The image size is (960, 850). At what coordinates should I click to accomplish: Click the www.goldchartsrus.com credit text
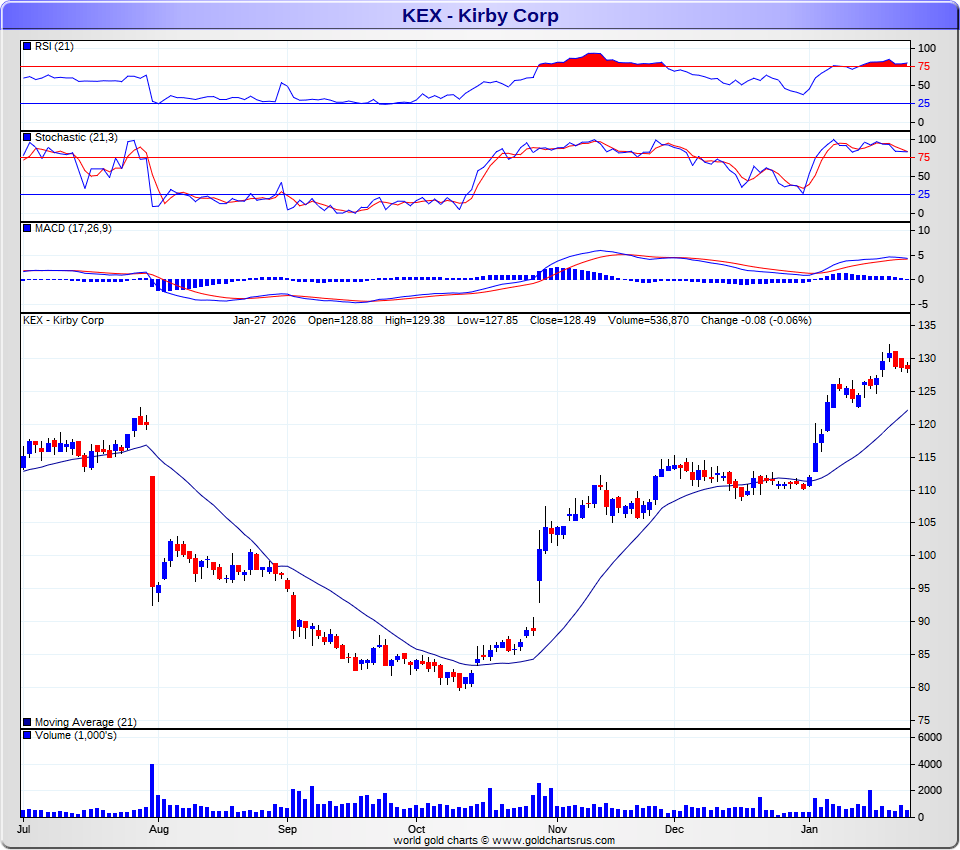[x=553, y=840]
